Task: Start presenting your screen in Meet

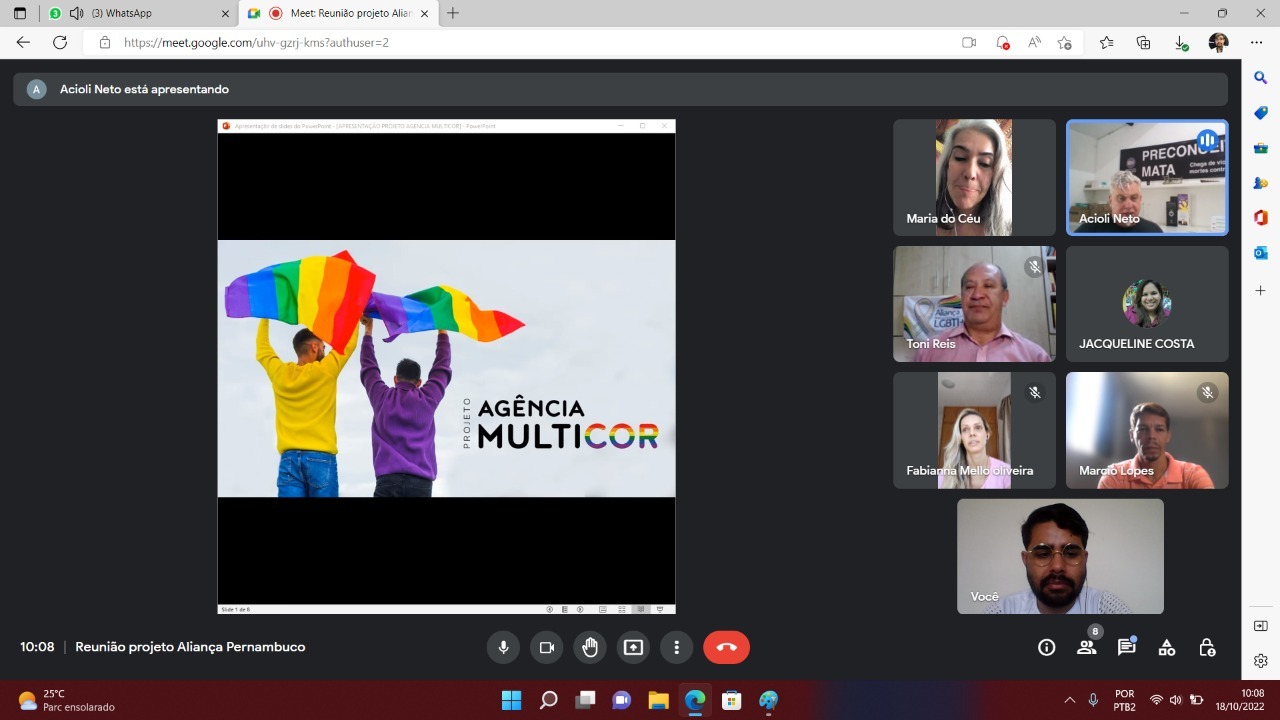Action: coord(633,647)
